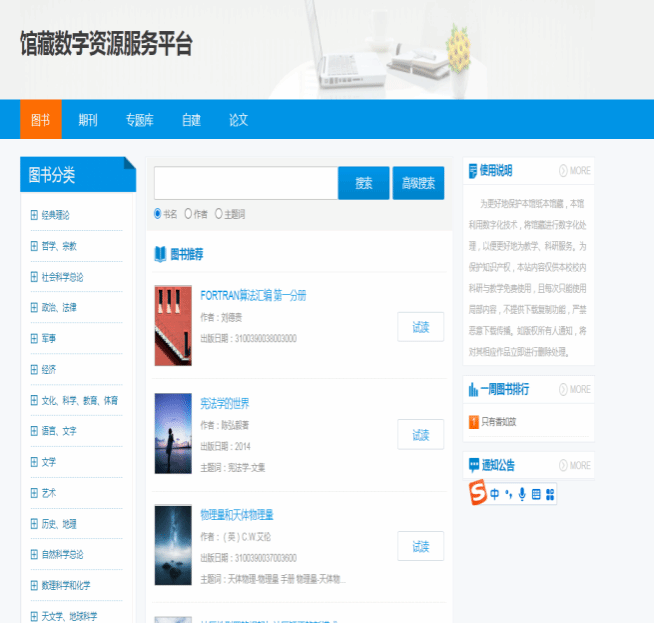Click the 图书推荐 open book icon
This screenshot has height=623, width=654.
[x=160, y=254]
